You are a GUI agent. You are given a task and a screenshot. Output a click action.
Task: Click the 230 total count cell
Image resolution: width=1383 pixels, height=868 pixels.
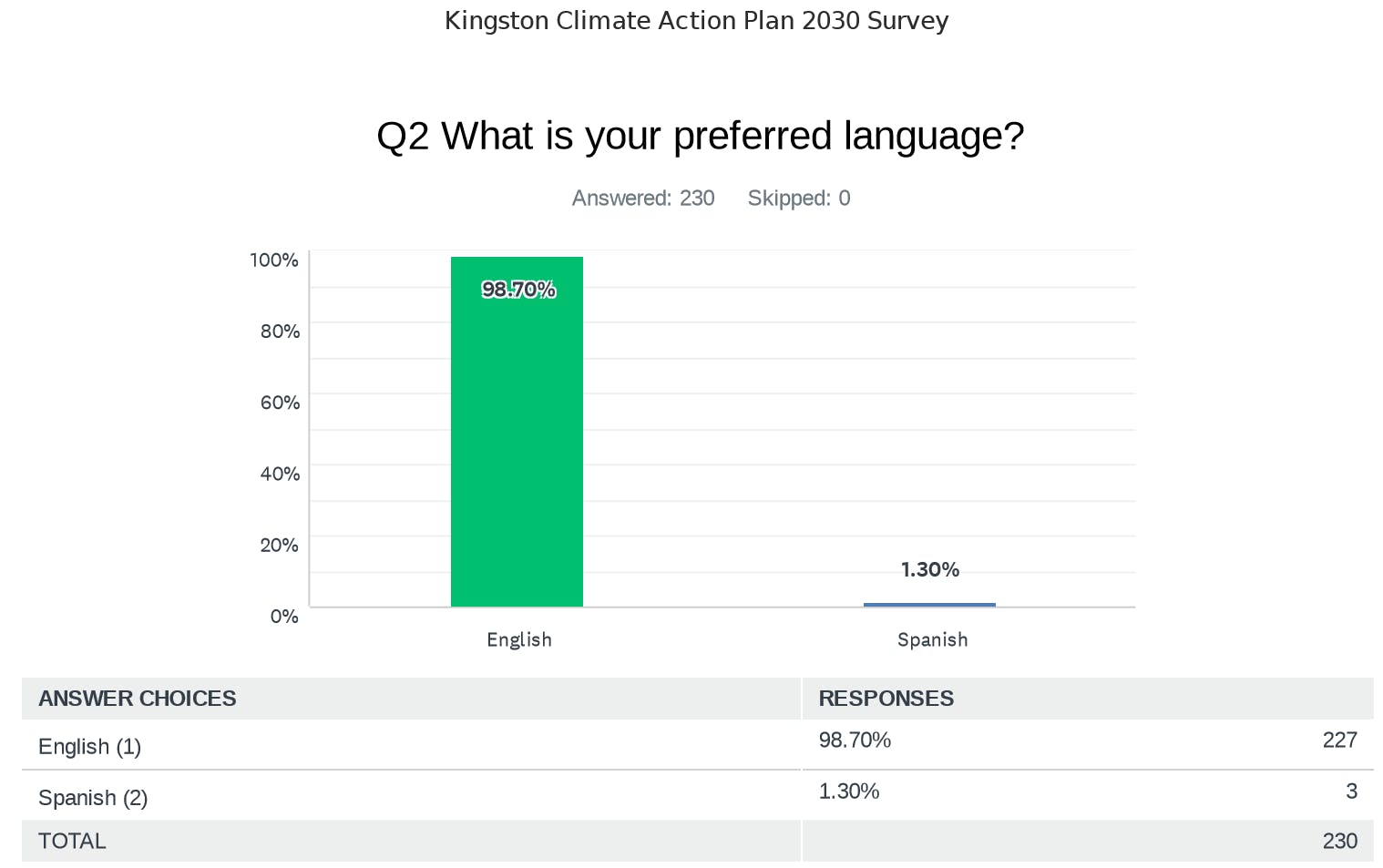click(x=1339, y=841)
